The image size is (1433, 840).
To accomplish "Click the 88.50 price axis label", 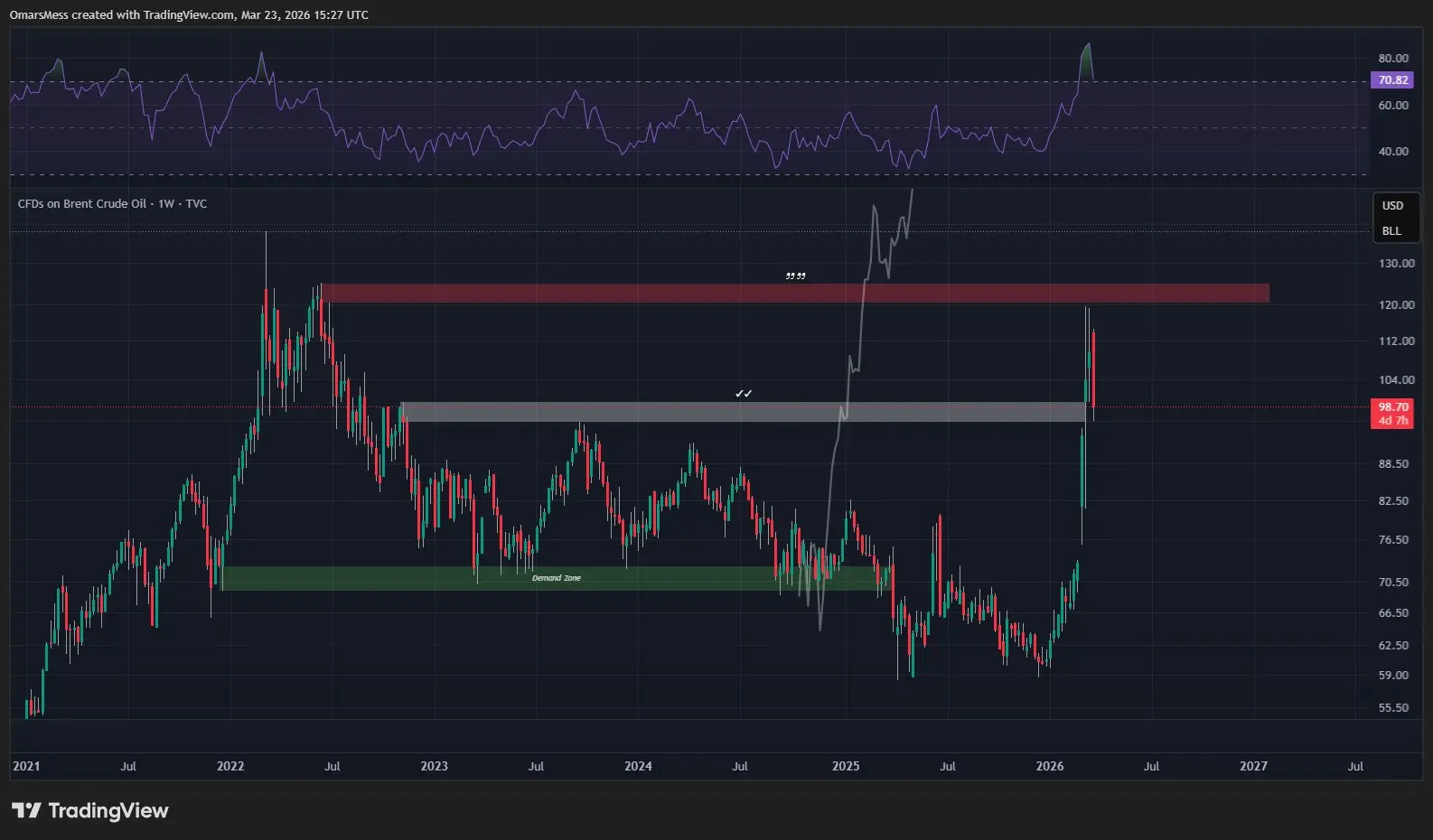I will tap(1392, 464).
